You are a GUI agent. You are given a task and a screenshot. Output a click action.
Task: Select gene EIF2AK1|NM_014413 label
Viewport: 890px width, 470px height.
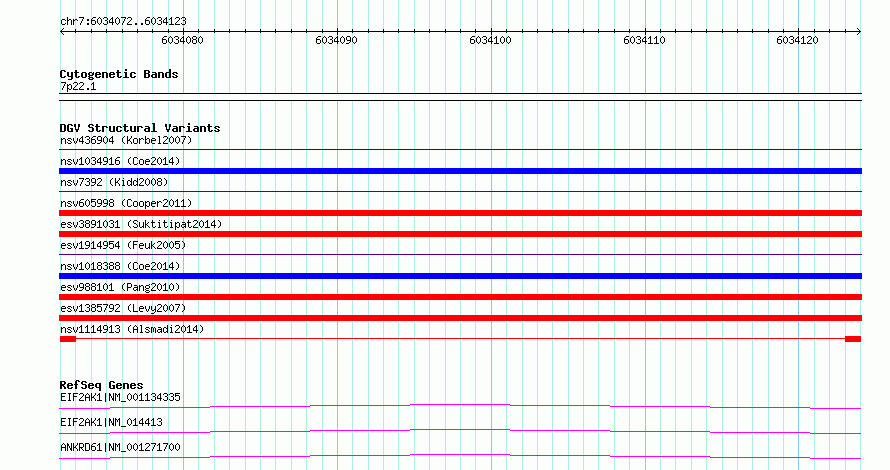point(111,422)
